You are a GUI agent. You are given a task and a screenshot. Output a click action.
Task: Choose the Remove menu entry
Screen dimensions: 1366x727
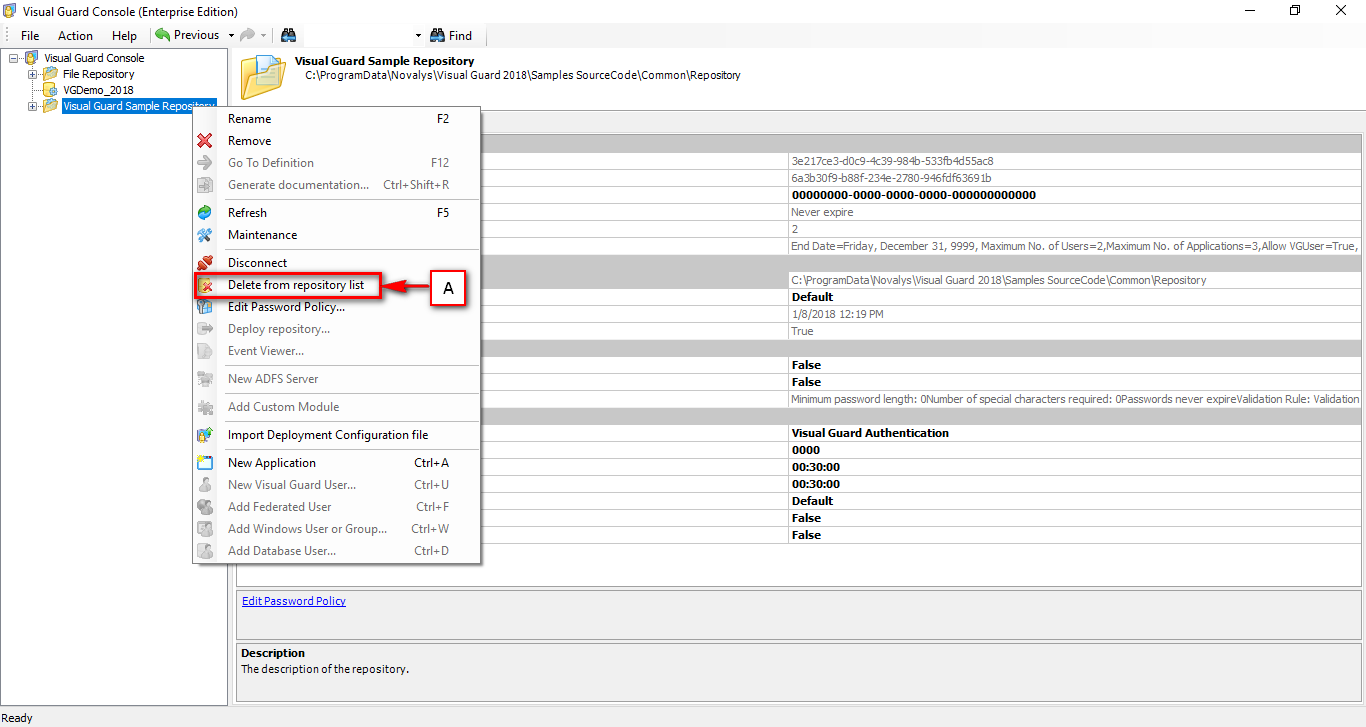pos(337,141)
